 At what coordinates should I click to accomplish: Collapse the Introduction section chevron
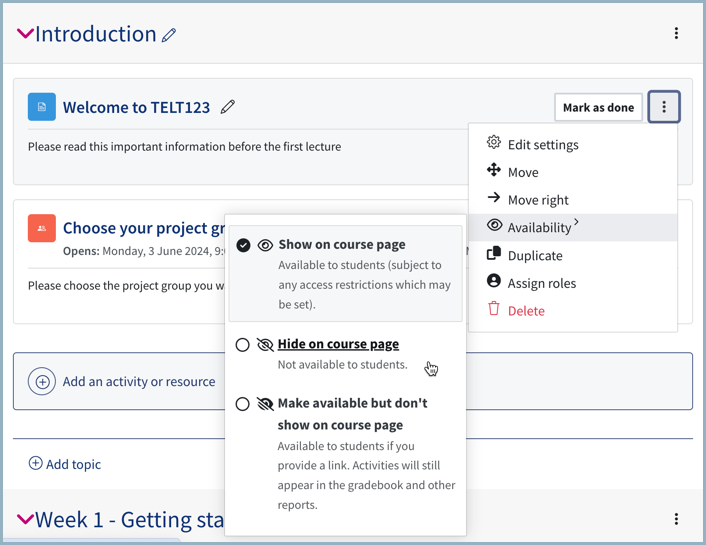click(x=25, y=35)
